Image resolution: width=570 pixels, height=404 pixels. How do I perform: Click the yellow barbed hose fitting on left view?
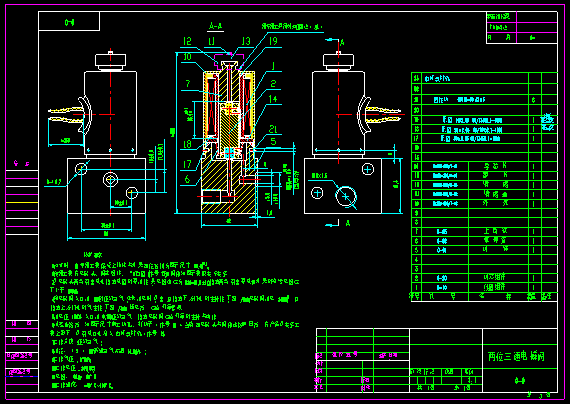click(66, 115)
